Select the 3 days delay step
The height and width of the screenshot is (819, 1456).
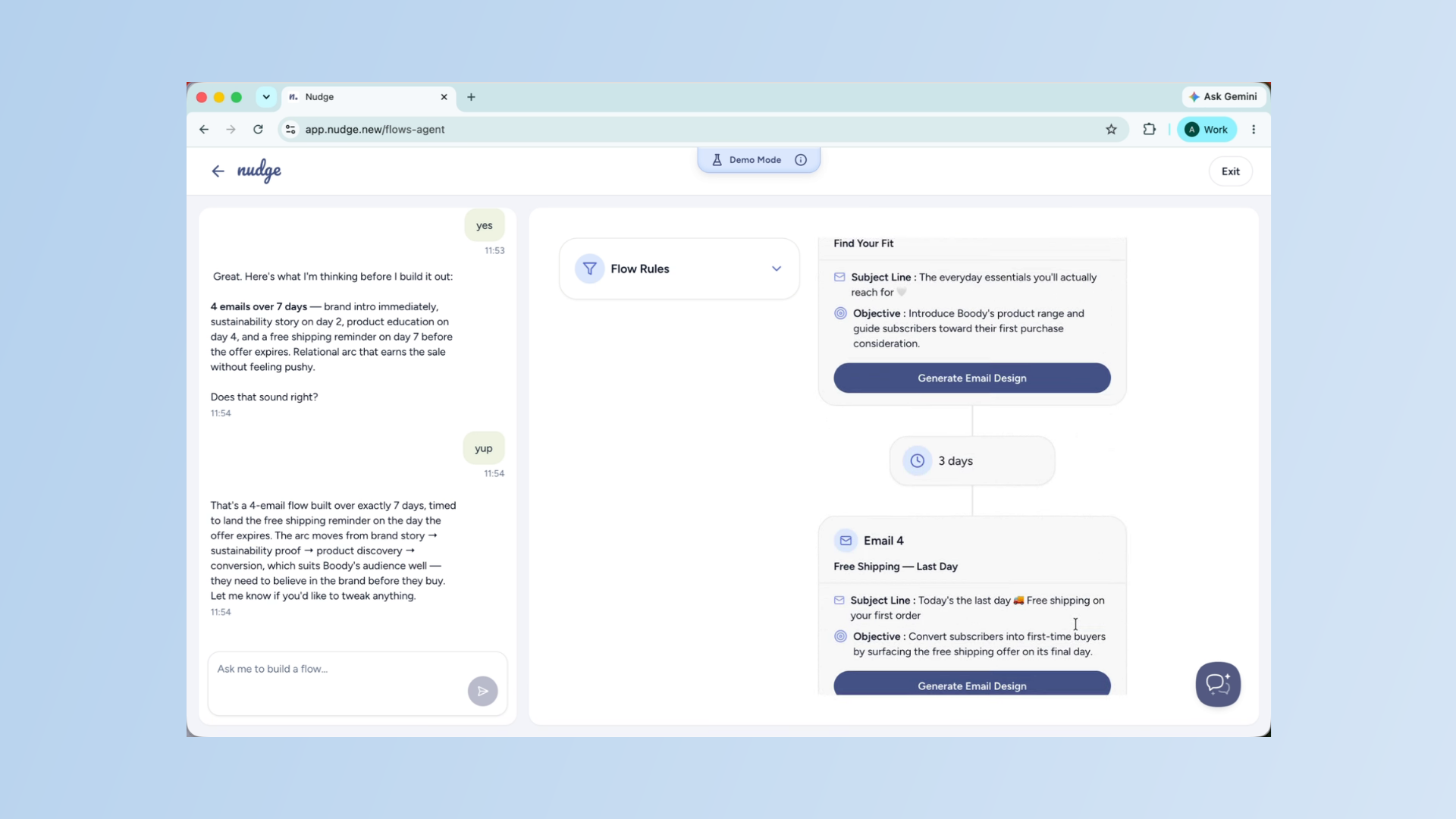click(x=972, y=461)
